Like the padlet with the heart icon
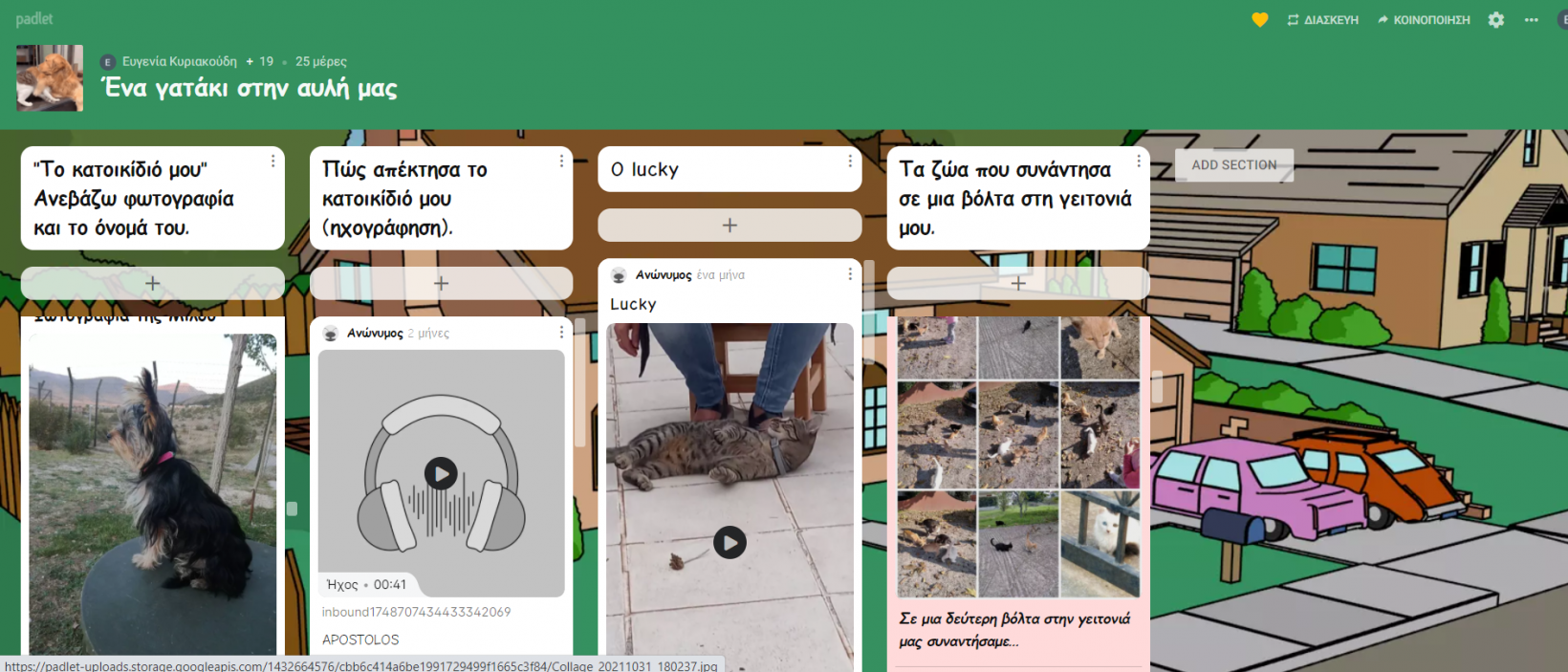This screenshot has width=1568, height=672. click(1260, 20)
